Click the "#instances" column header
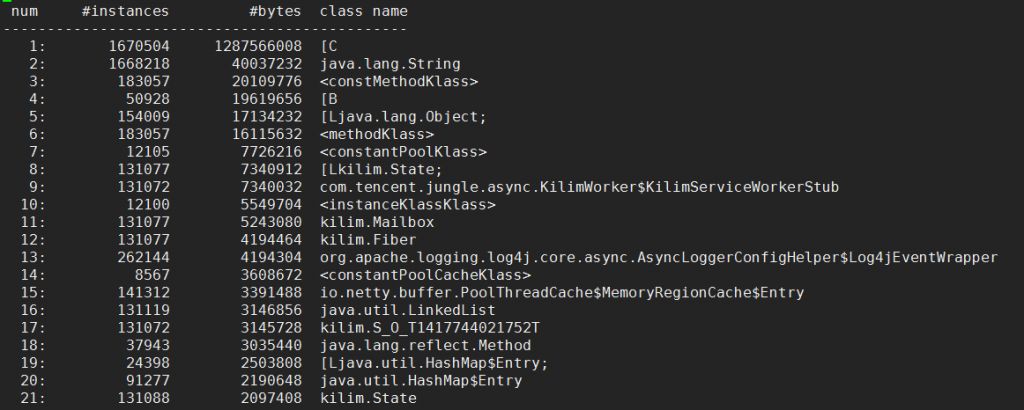This screenshot has width=1024, height=410. [x=125, y=11]
